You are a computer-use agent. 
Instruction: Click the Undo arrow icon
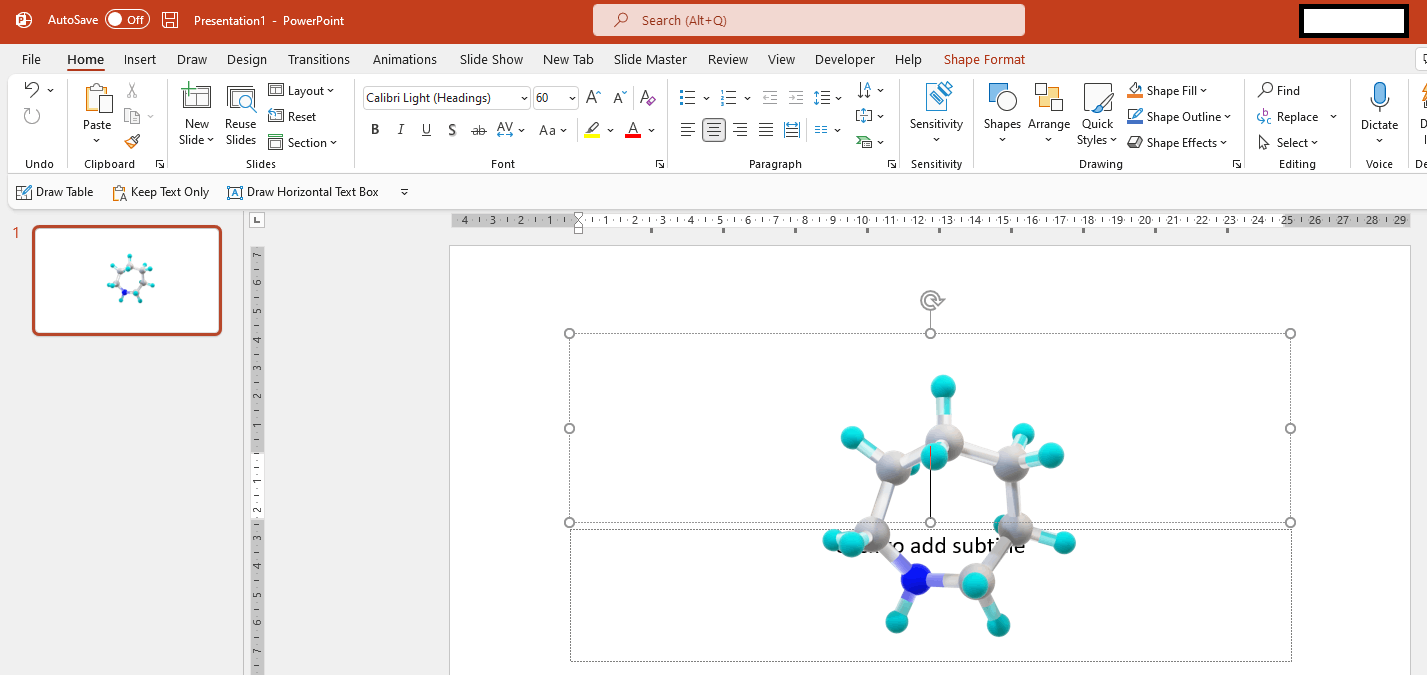(31, 90)
